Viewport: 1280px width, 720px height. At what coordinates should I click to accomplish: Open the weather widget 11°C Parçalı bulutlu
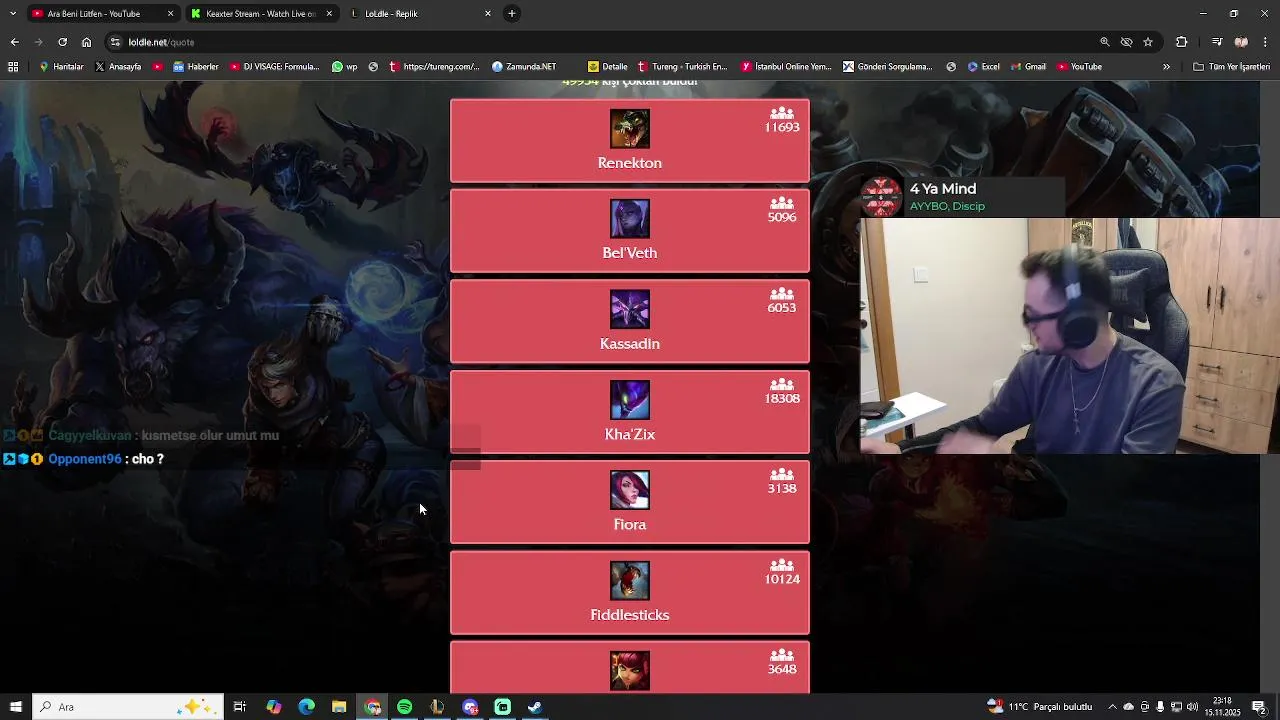(x=1040, y=707)
